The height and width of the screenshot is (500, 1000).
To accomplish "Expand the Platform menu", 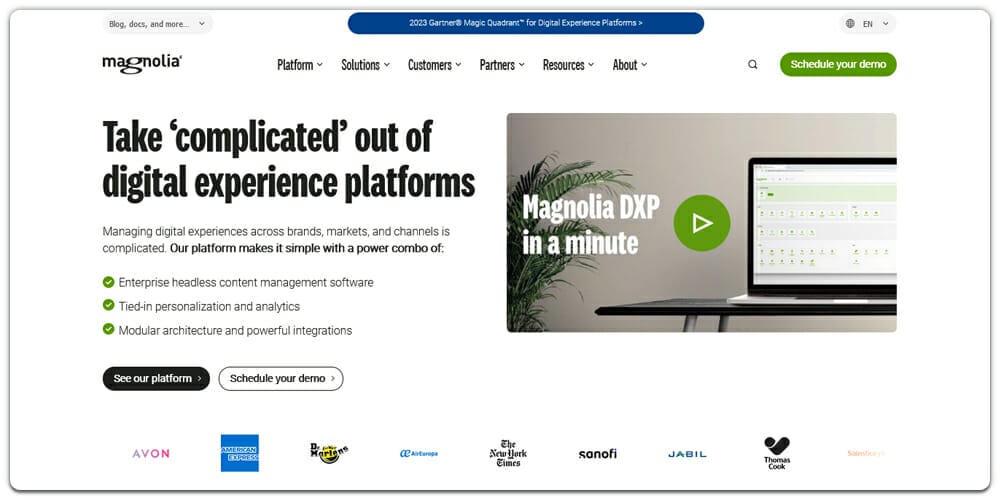I will click(300, 65).
